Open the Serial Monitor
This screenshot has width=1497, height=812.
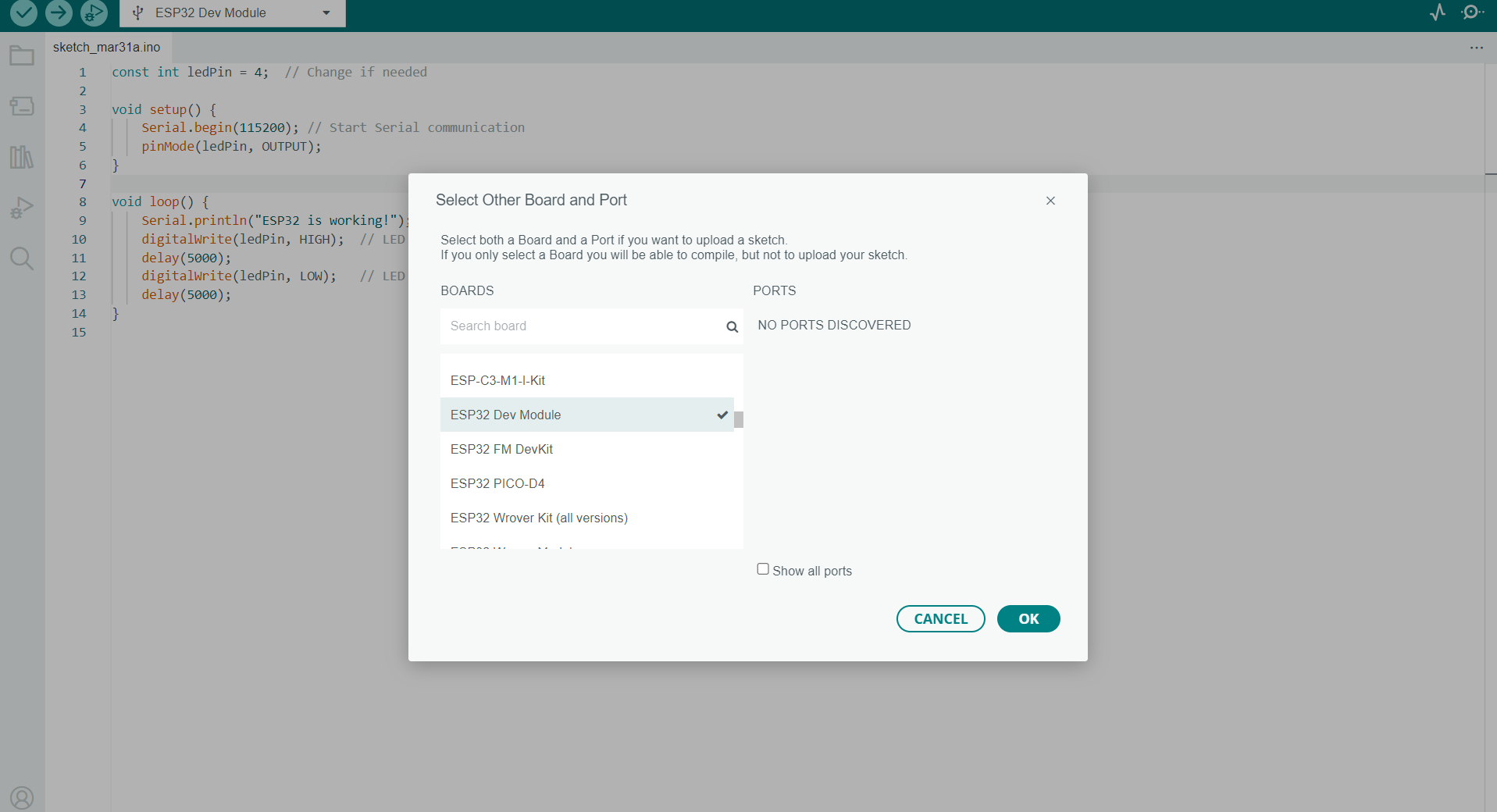tap(1472, 12)
